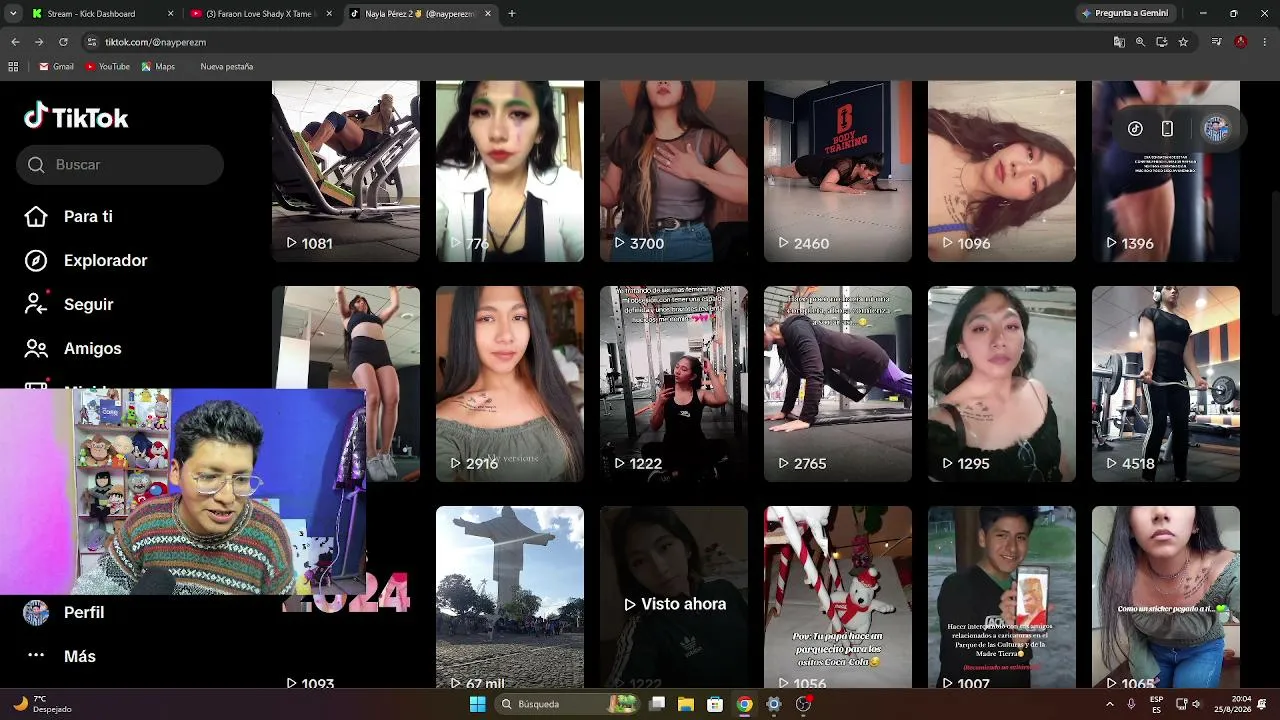This screenshot has height=720, width=1280.
Task: Open the Windows Start menu
Action: 478,704
